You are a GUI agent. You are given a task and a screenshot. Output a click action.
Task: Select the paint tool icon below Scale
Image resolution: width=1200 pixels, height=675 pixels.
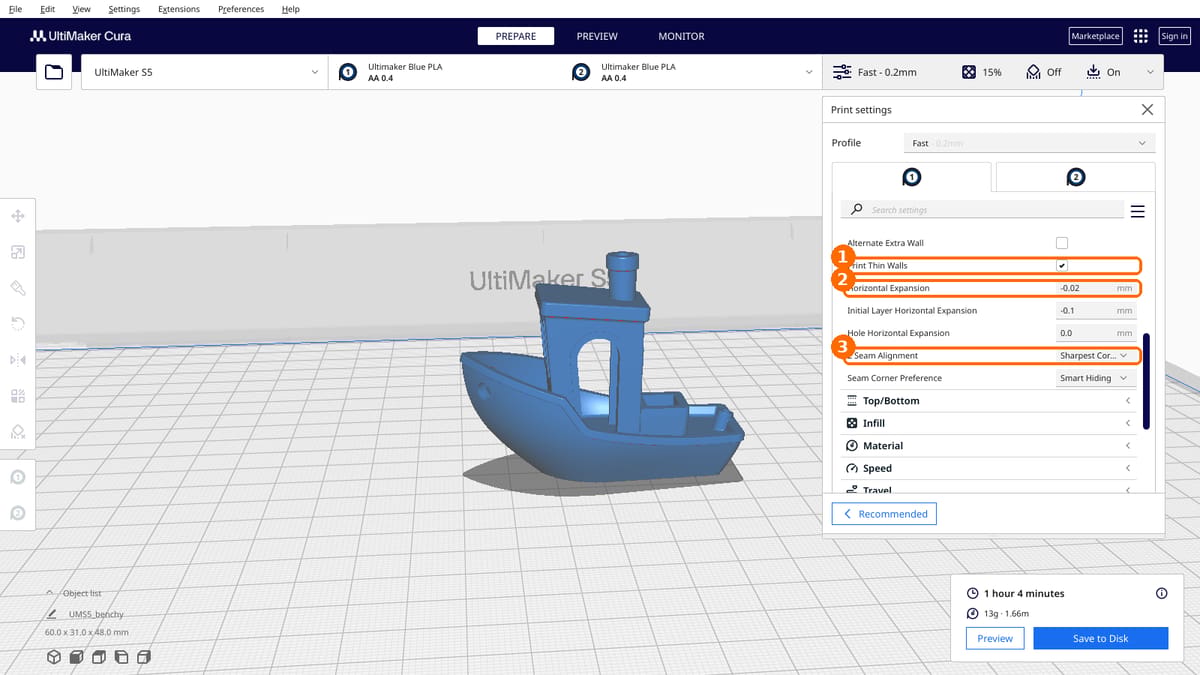pyautogui.click(x=18, y=288)
